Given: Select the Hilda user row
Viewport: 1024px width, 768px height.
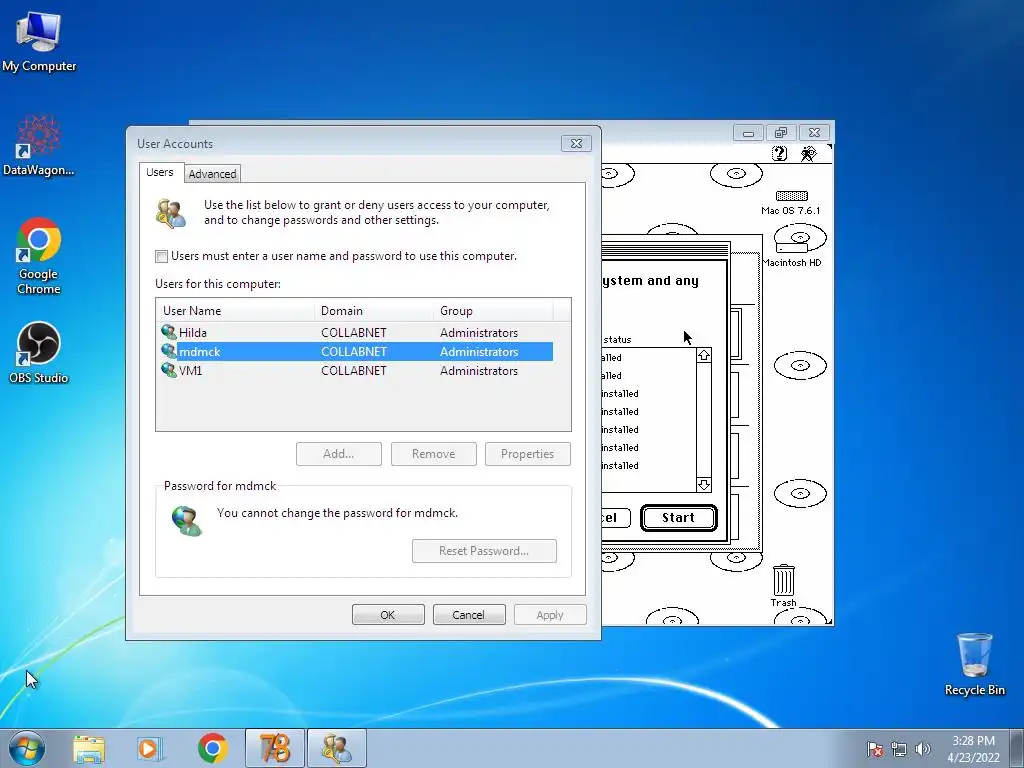Looking at the screenshot, I should 355,332.
